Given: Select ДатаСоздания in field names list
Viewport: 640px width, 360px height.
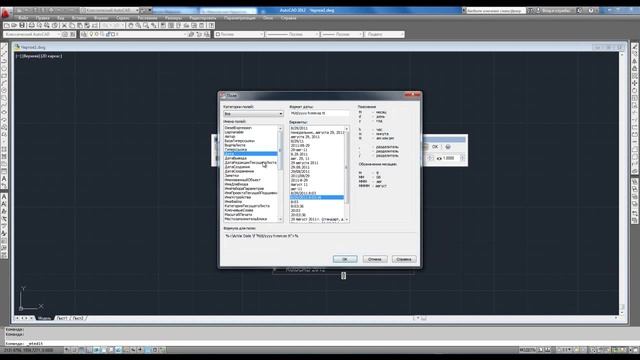Looking at the screenshot, I should tap(237, 167).
